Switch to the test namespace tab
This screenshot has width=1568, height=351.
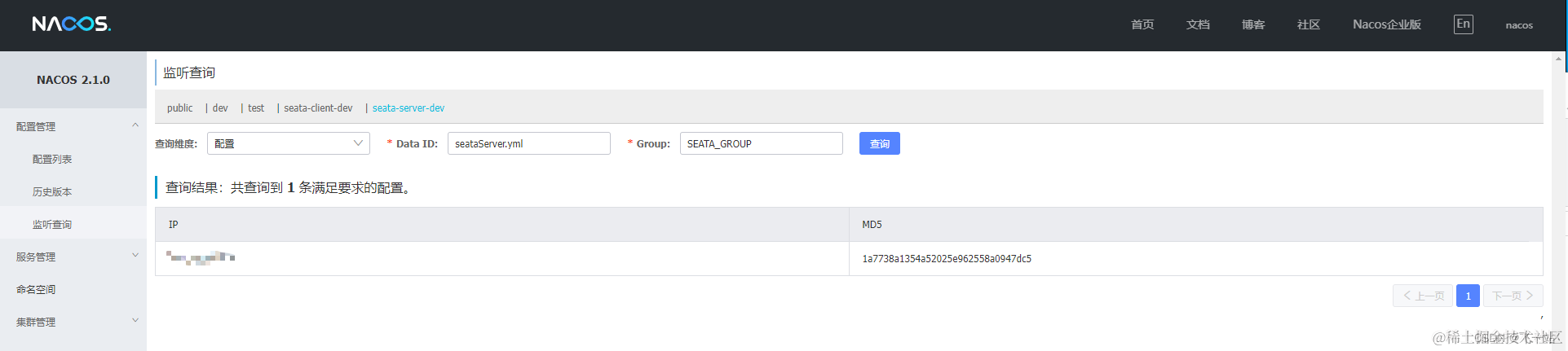[256, 107]
